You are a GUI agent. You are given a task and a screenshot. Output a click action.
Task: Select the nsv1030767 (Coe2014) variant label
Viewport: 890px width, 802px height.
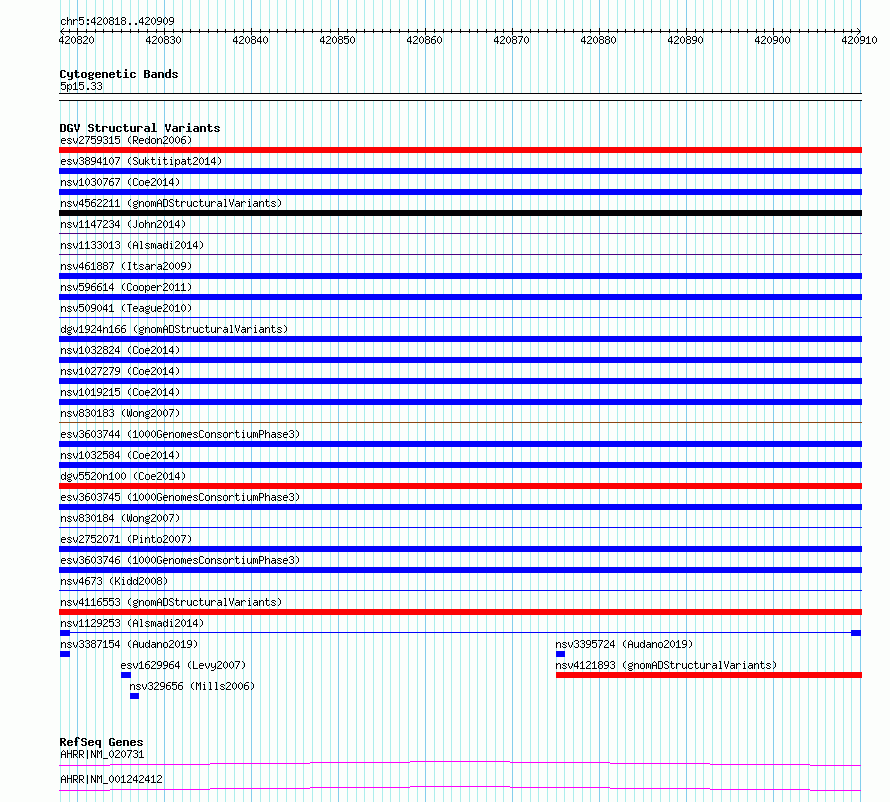[120, 182]
